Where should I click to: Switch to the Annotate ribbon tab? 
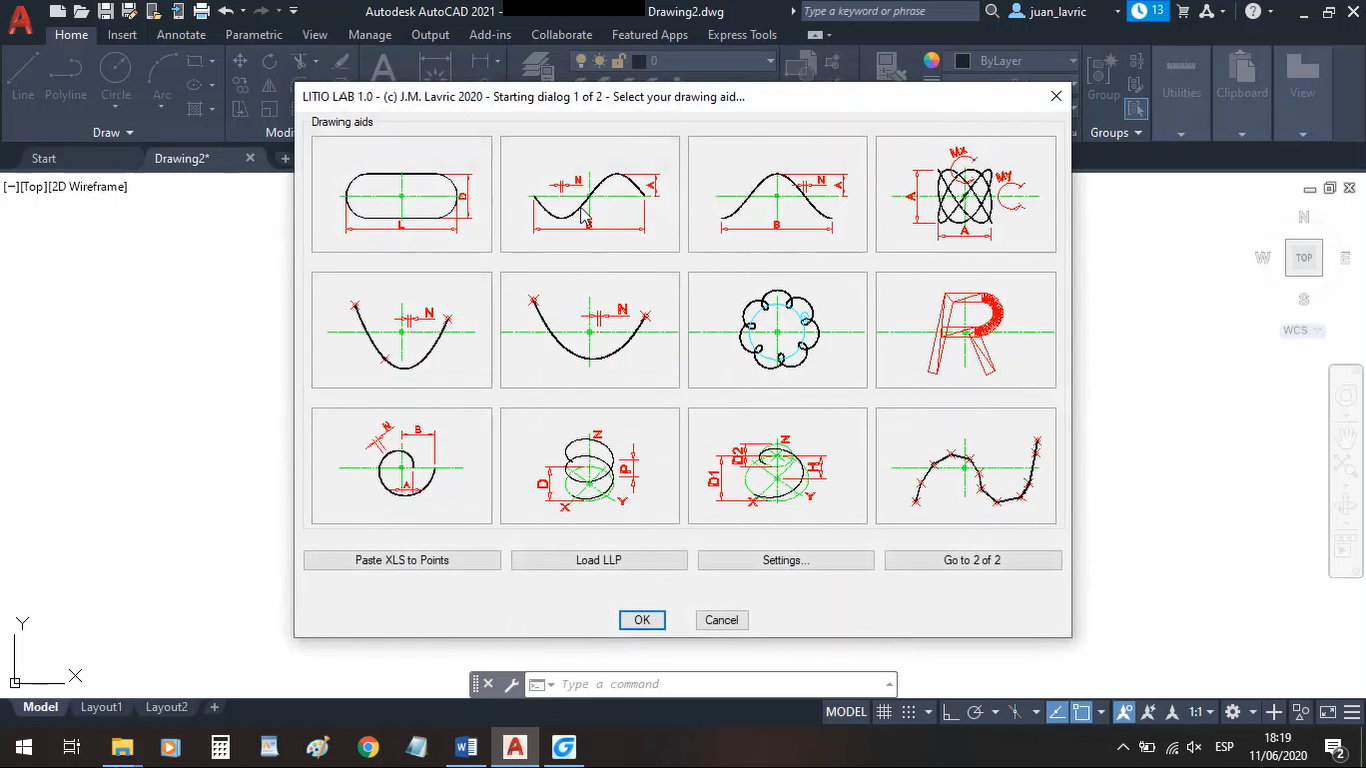coord(181,35)
